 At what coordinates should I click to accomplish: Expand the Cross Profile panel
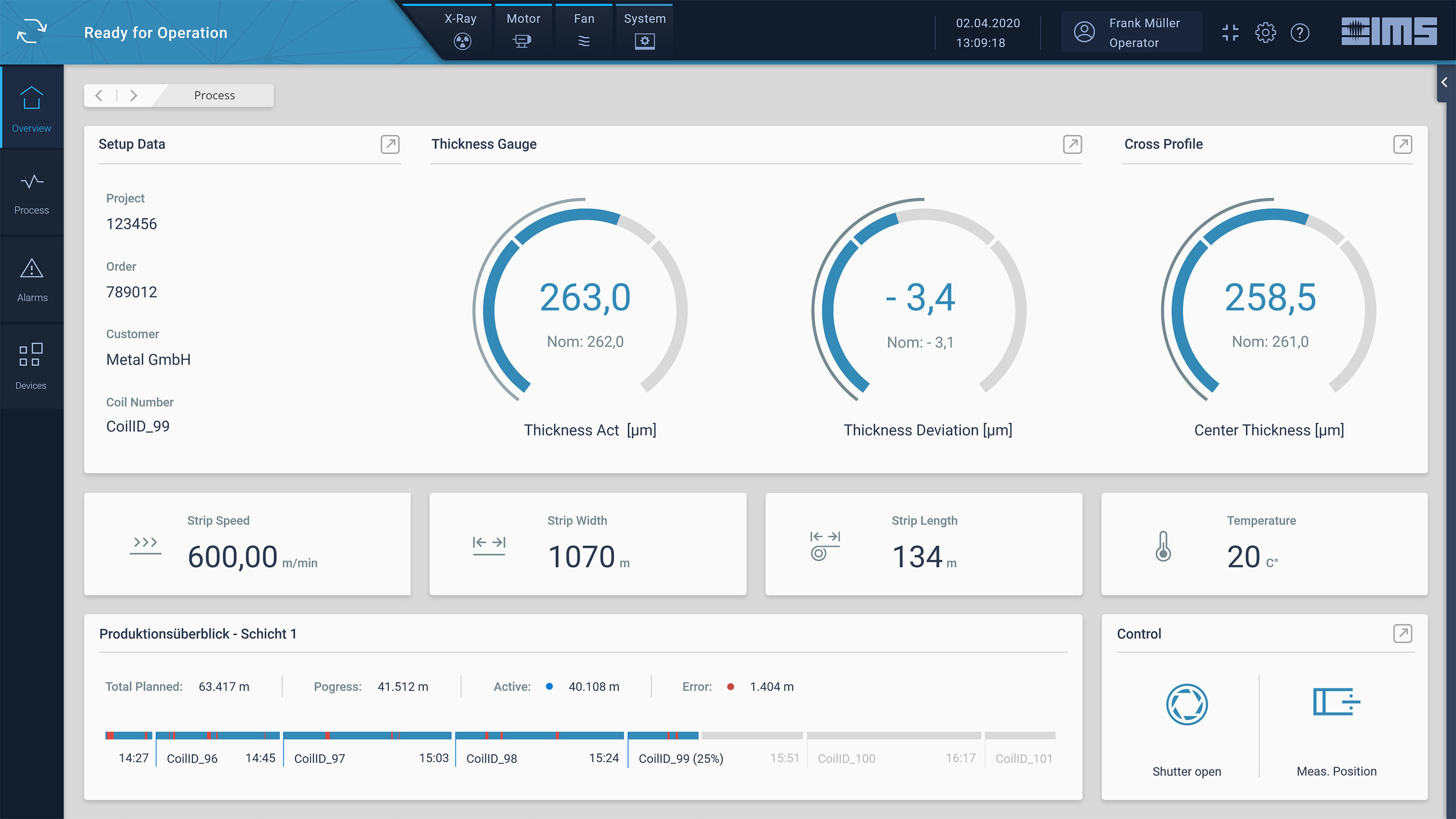pos(1403,144)
